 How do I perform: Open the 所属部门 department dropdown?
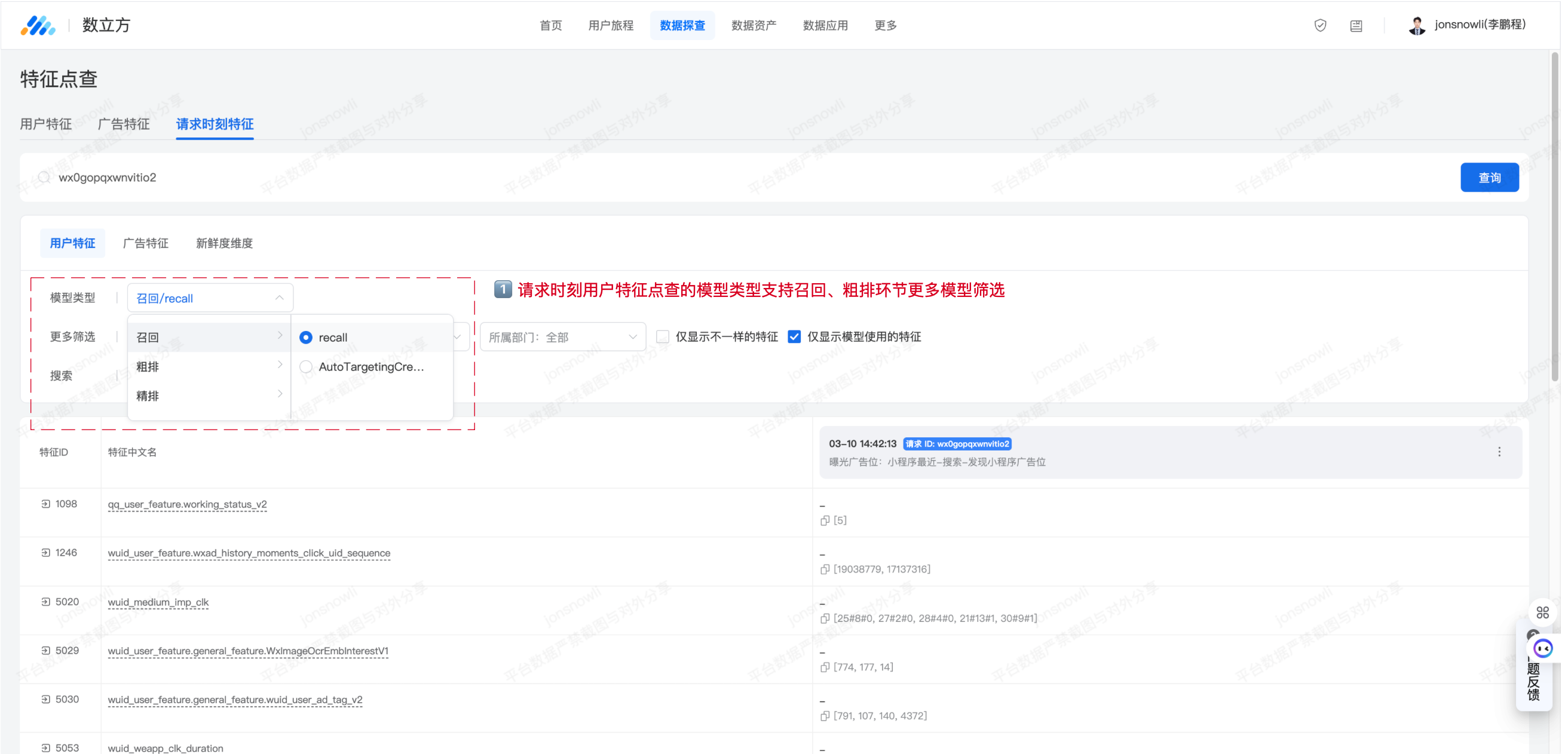[x=562, y=336]
